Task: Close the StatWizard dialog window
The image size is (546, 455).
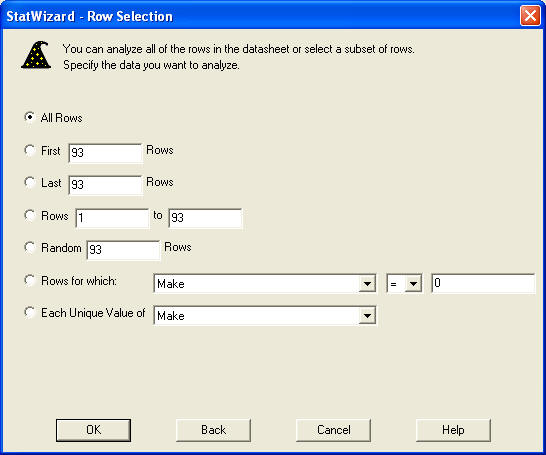Action: 530,16
